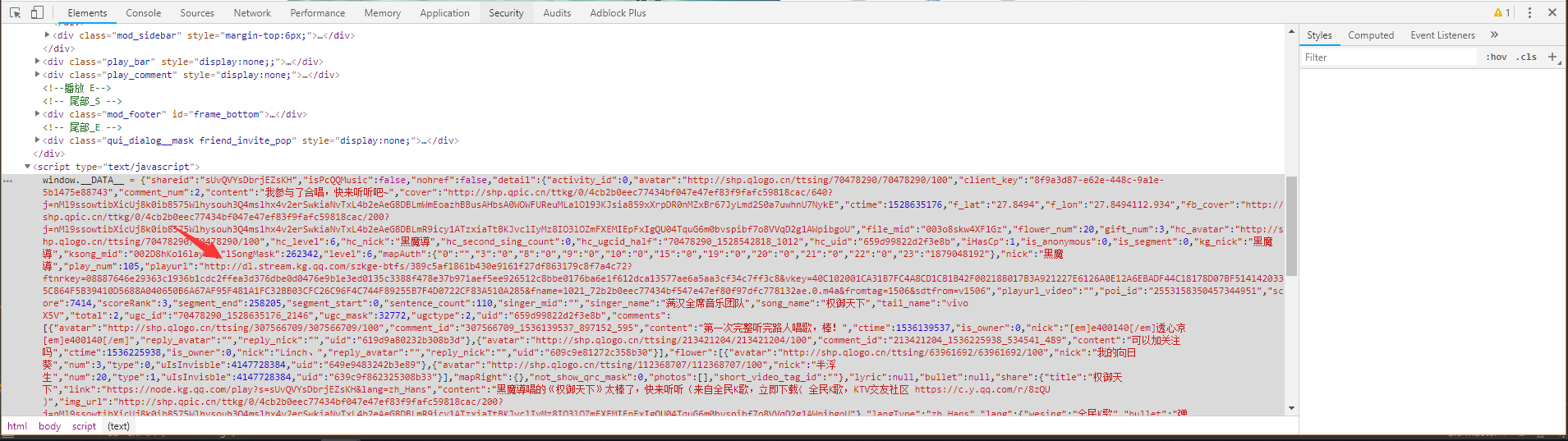The height and width of the screenshot is (441, 1568).
Task: Switch to the Network tab
Action: point(252,12)
